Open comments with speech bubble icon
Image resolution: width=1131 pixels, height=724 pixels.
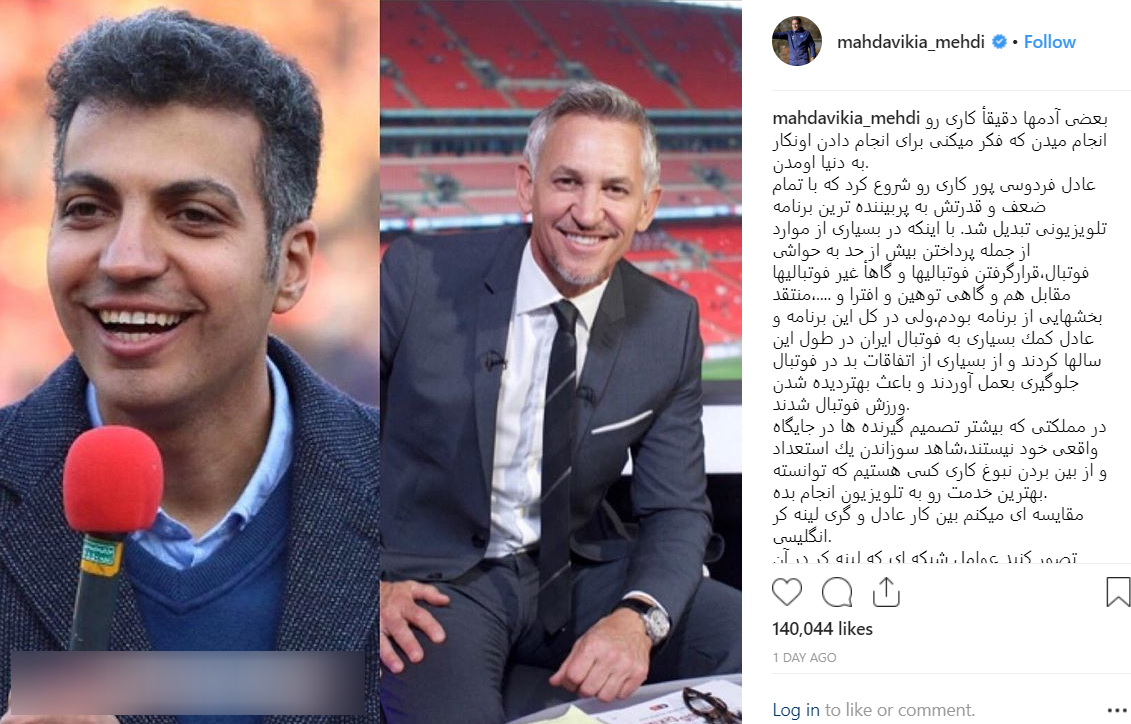(837, 592)
